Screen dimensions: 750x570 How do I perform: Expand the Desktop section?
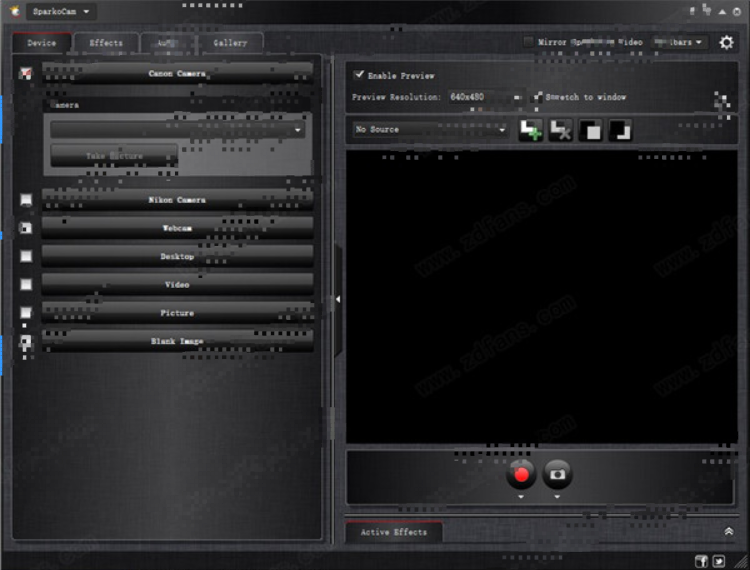(177, 256)
